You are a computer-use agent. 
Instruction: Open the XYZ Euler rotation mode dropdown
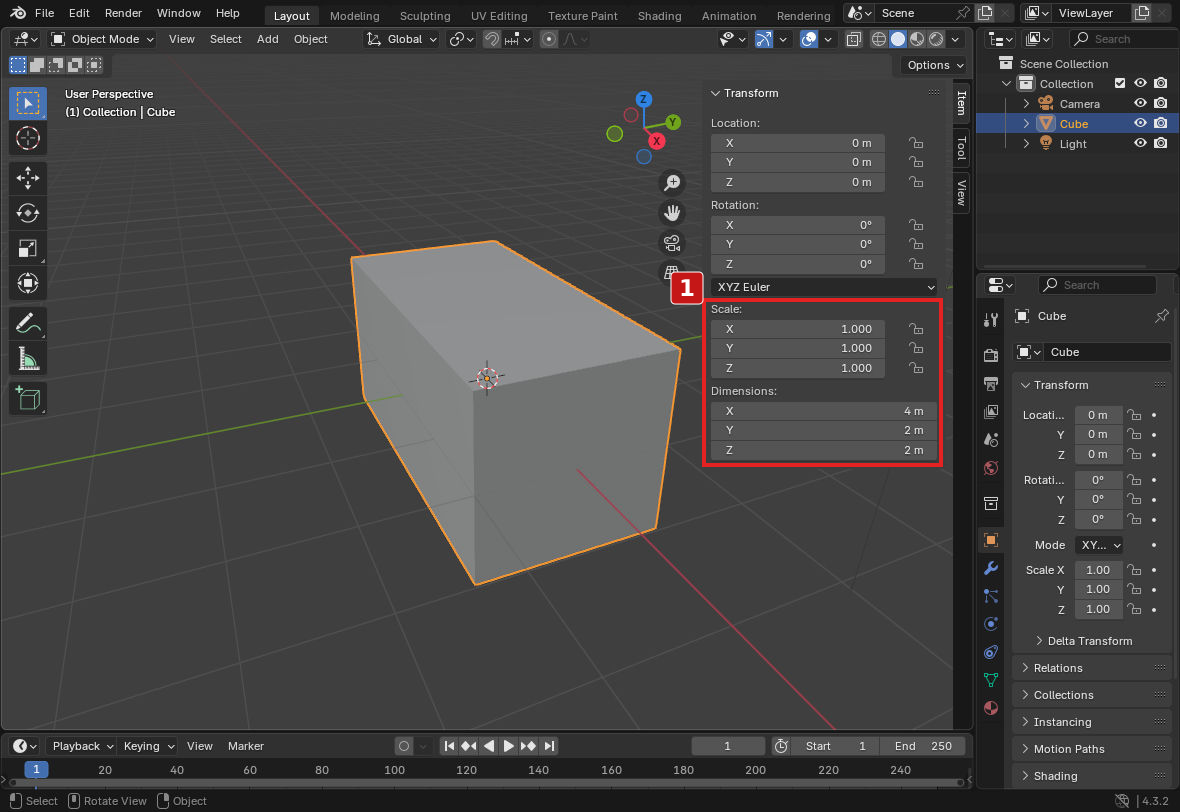825,287
